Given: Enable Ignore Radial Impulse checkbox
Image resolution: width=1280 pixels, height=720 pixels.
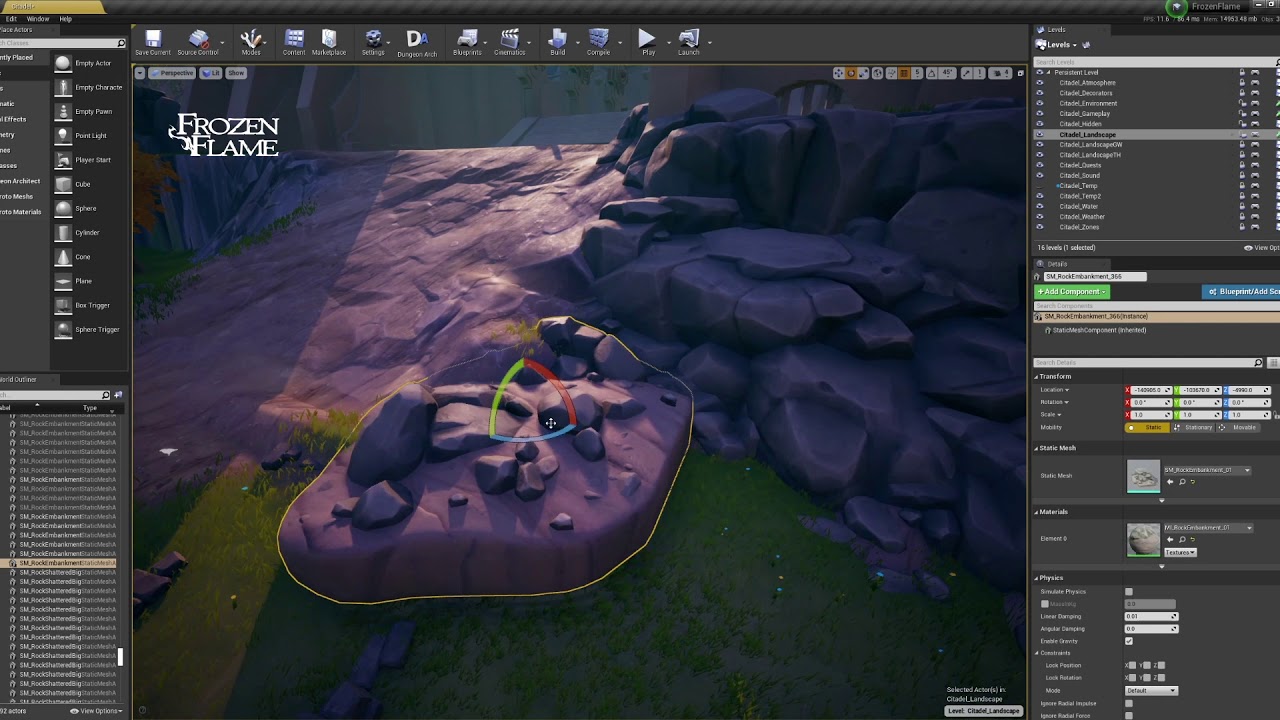Looking at the screenshot, I should coord(1129,703).
